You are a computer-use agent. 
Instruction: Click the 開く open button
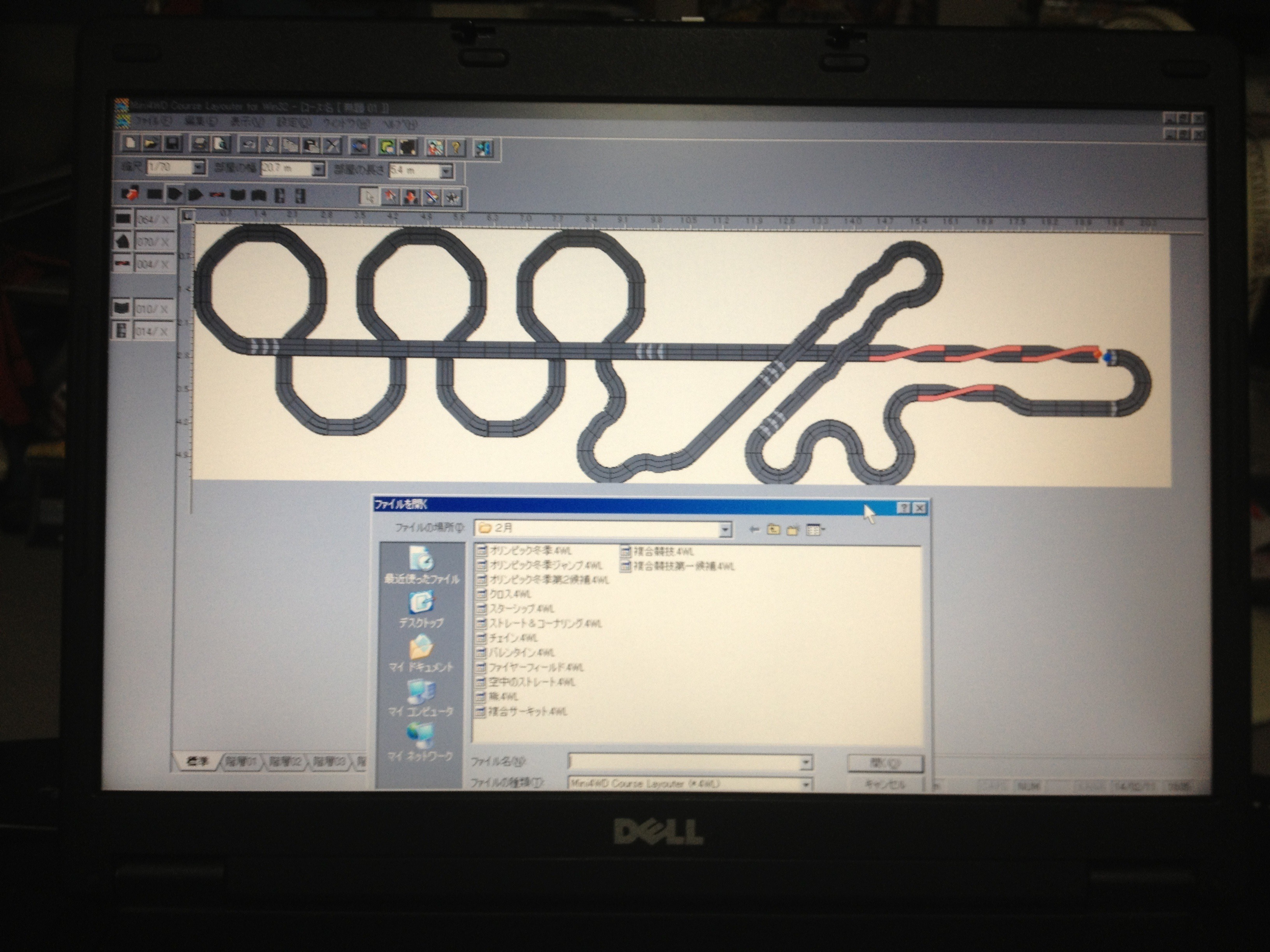click(x=885, y=763)
